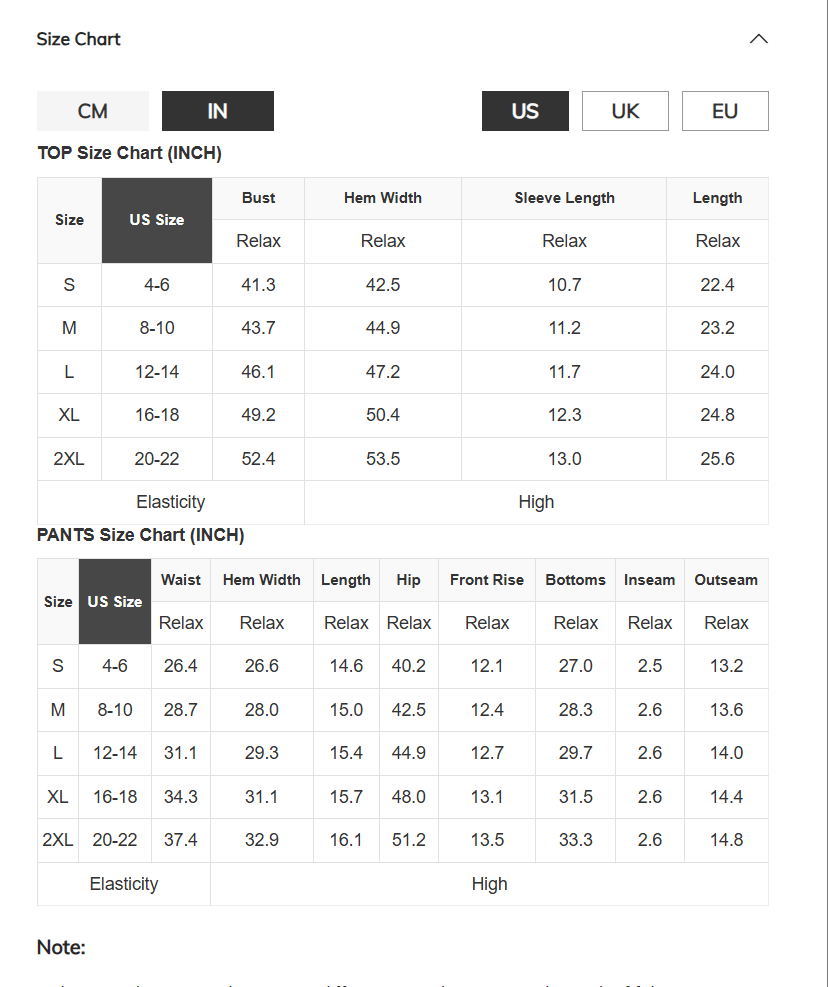The width and height of the screenshot is (828, 987).
Task: Click the Size Chart heading
Action: tap(79, 39)
